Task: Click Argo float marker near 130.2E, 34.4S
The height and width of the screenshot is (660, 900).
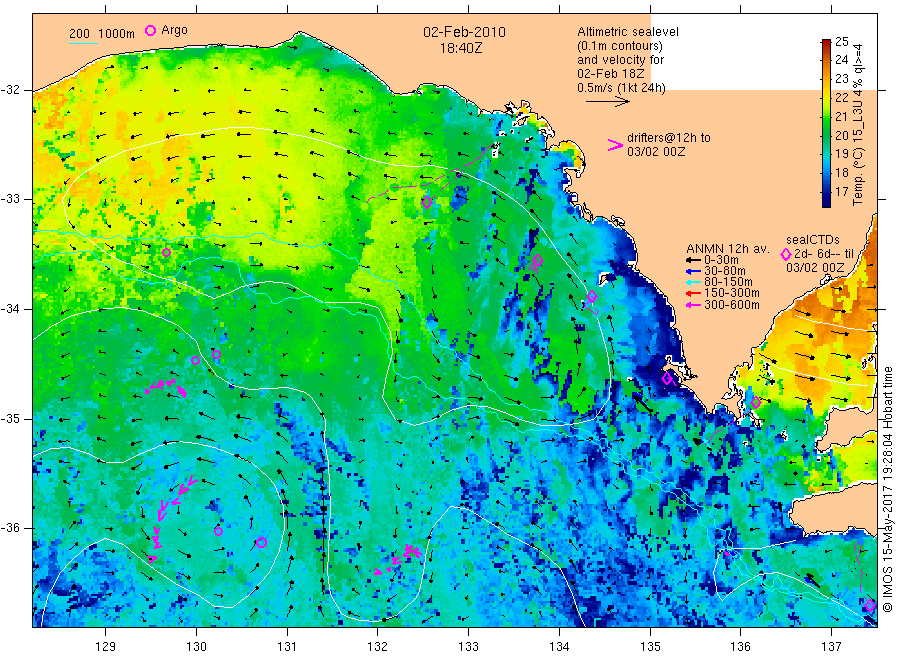Action: [x=216, y=355]
